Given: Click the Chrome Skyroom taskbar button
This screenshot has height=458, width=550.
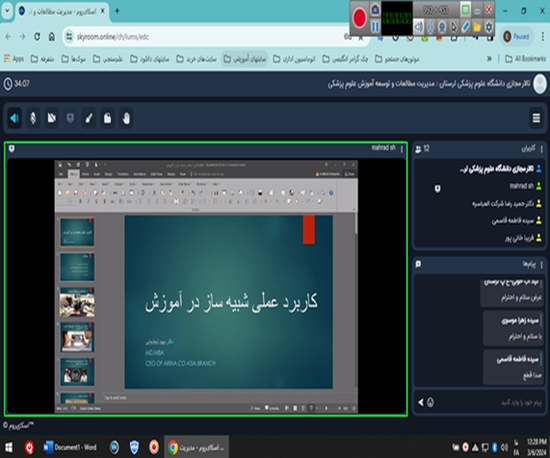Looking at the screenshot, I should [x=196, y=447].
